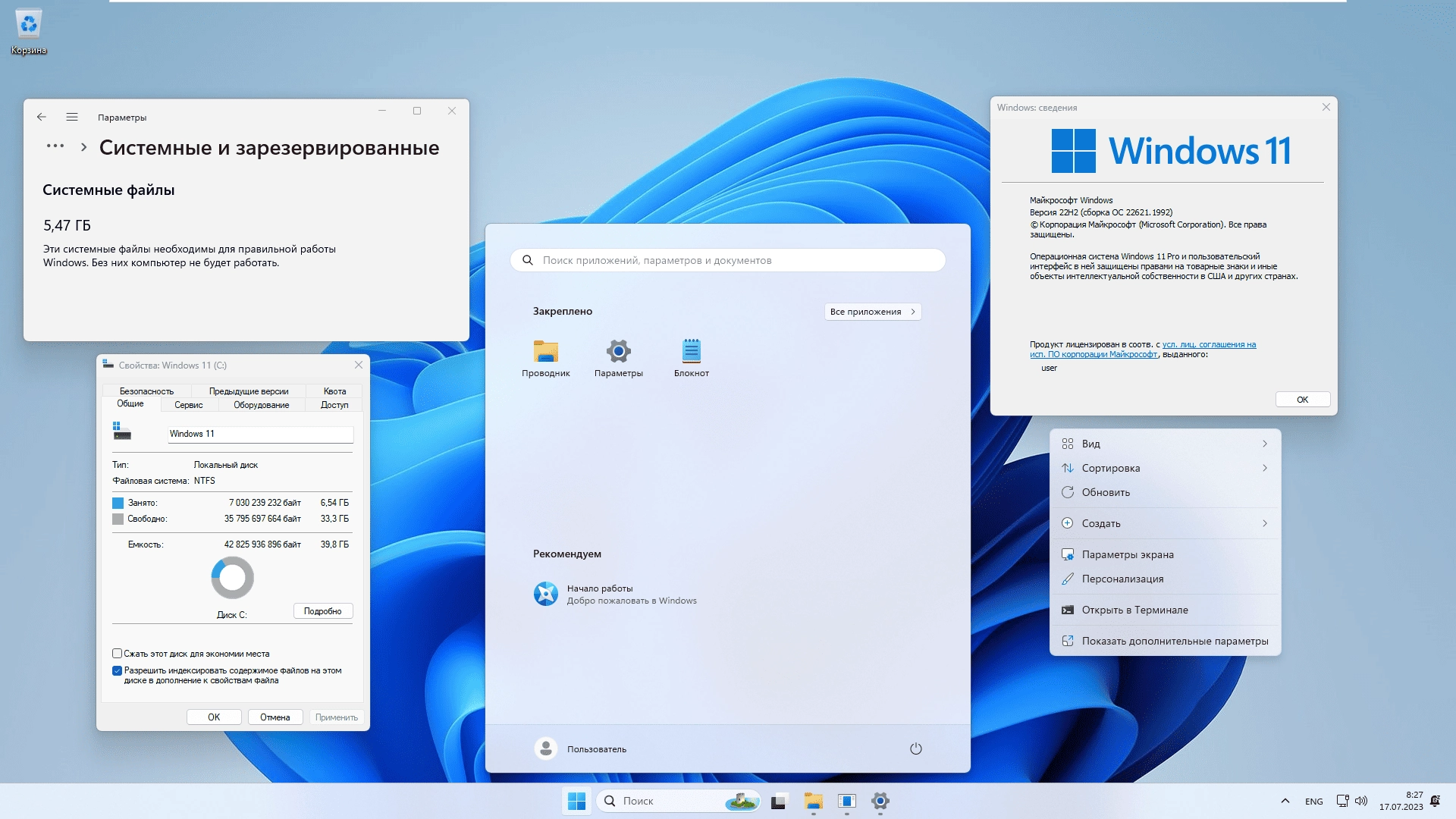This screenshot has height=819, width=1456.
Task: Uncheck 'Разрешить индексировать содержимое' checkbox
Action: (117, 670)
